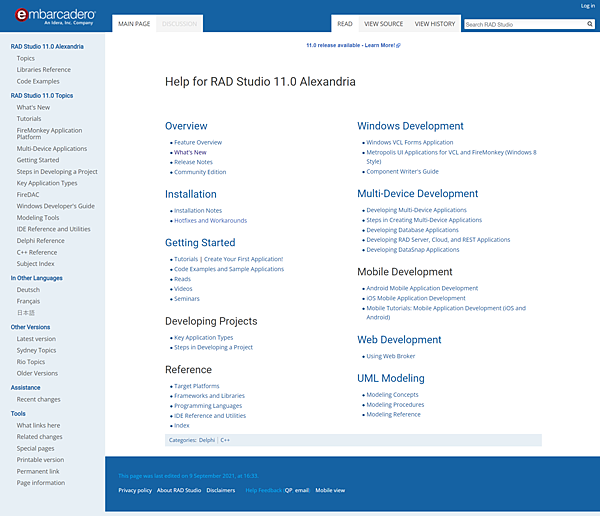Click the Overview heading link
The image size is (600, 516).
(x=186, y=126)
